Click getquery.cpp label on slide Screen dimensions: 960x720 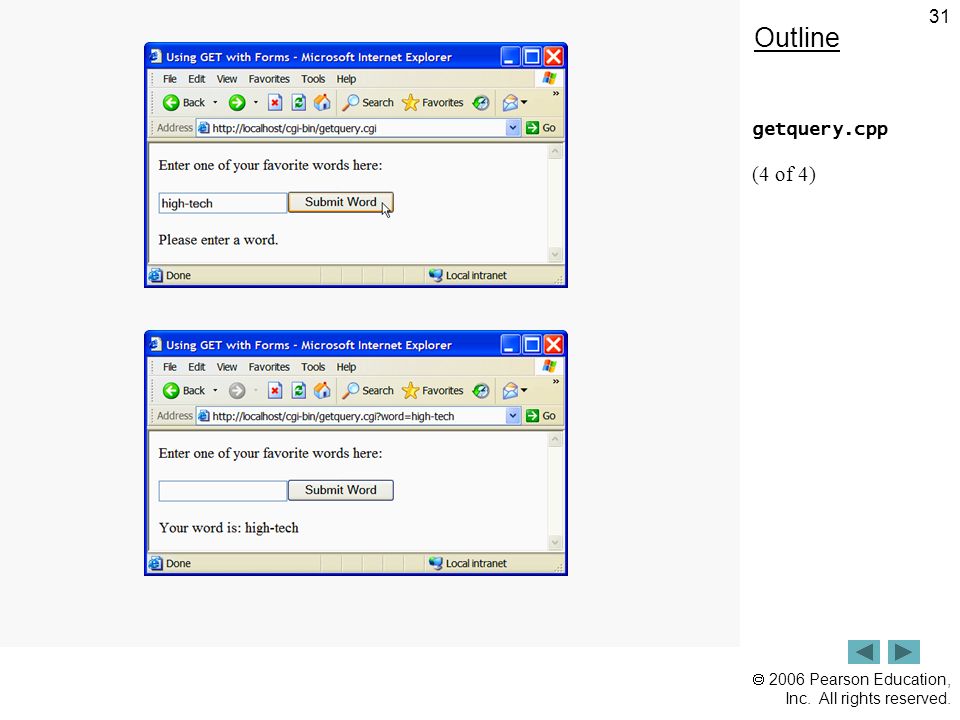pos(820,129)
